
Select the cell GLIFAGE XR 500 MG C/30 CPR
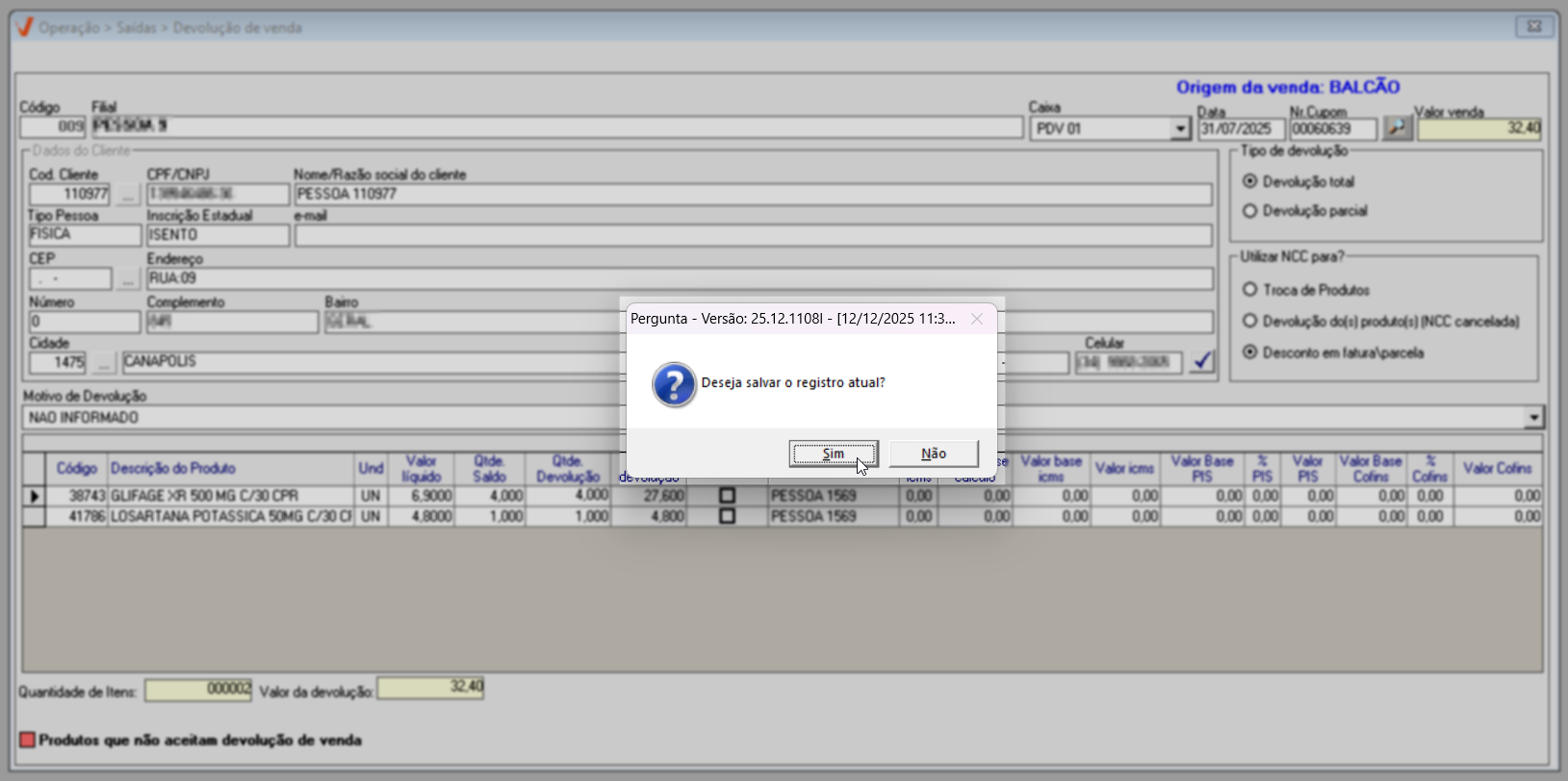point(231,496)
